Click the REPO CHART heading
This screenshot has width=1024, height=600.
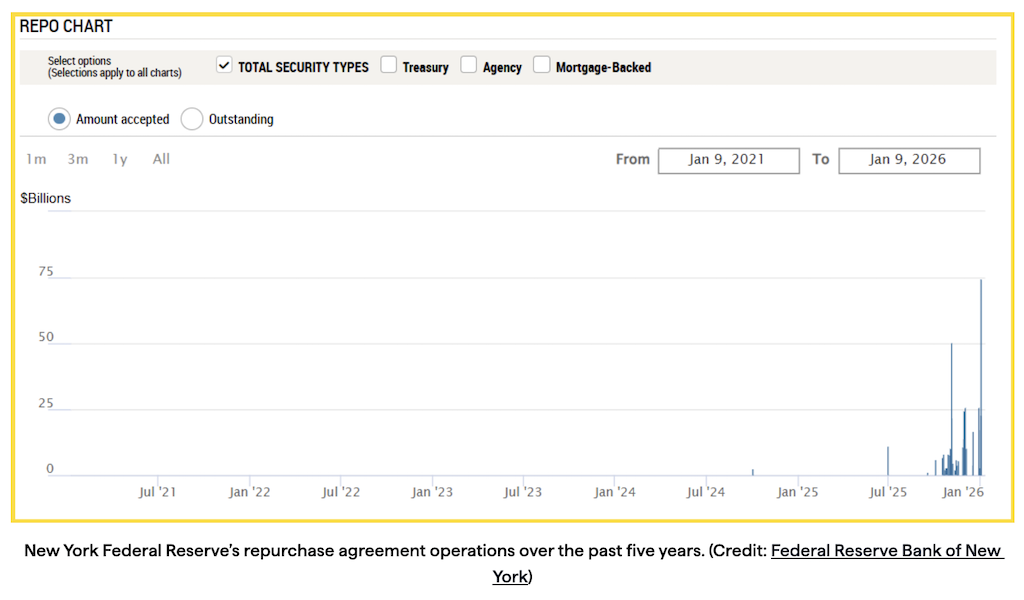point(66,26)
